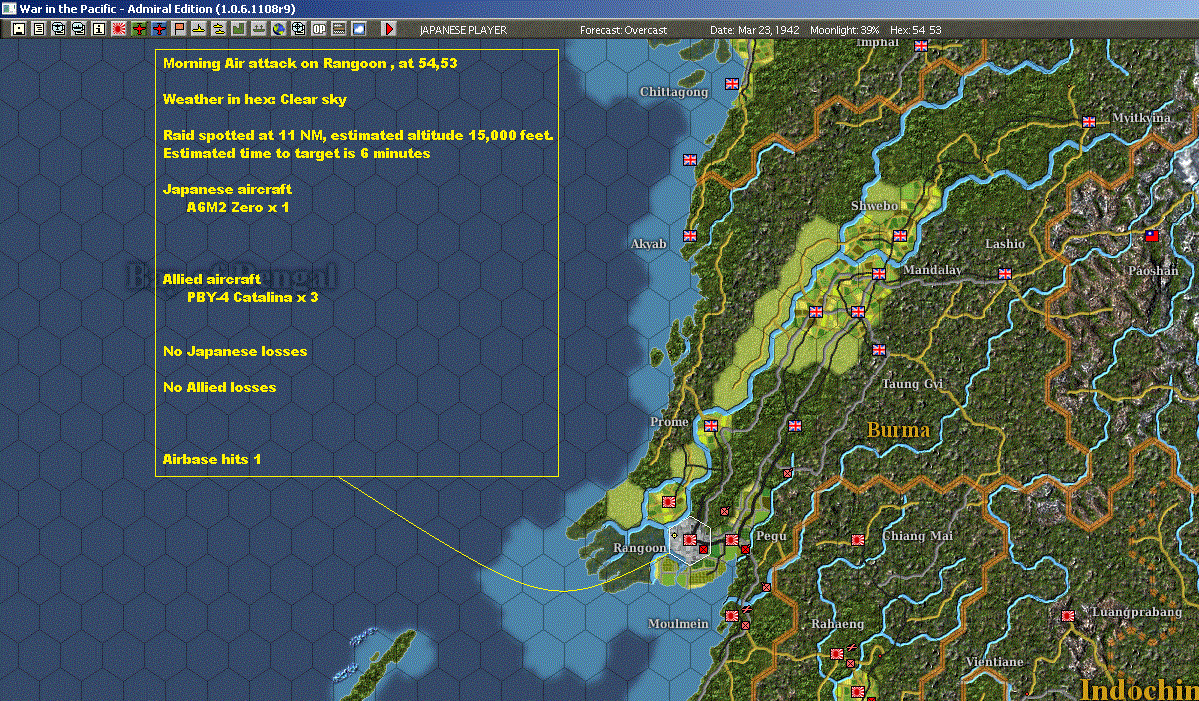Click the cloud weather toolbar icon

358,29
